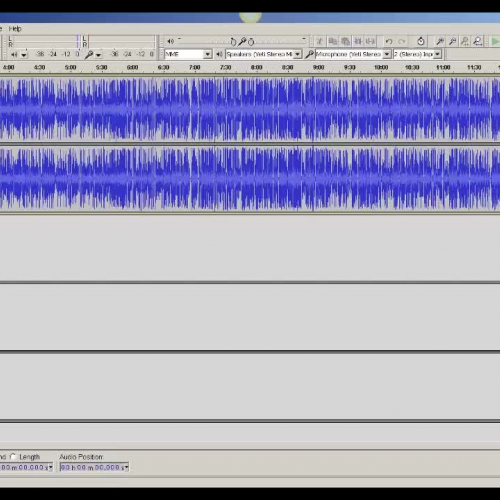Click the Silence audio icon
Viewport: 500px width, 500px height.
click(370, 41)
